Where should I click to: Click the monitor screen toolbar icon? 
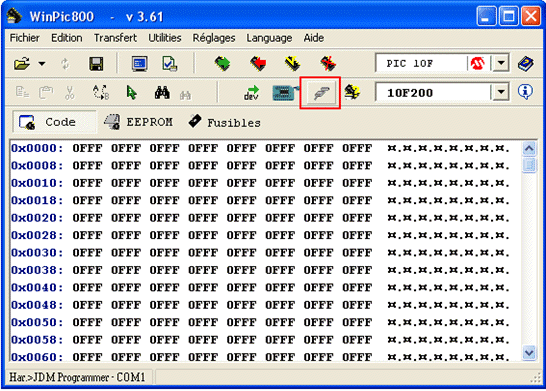(x=140, y=64)
